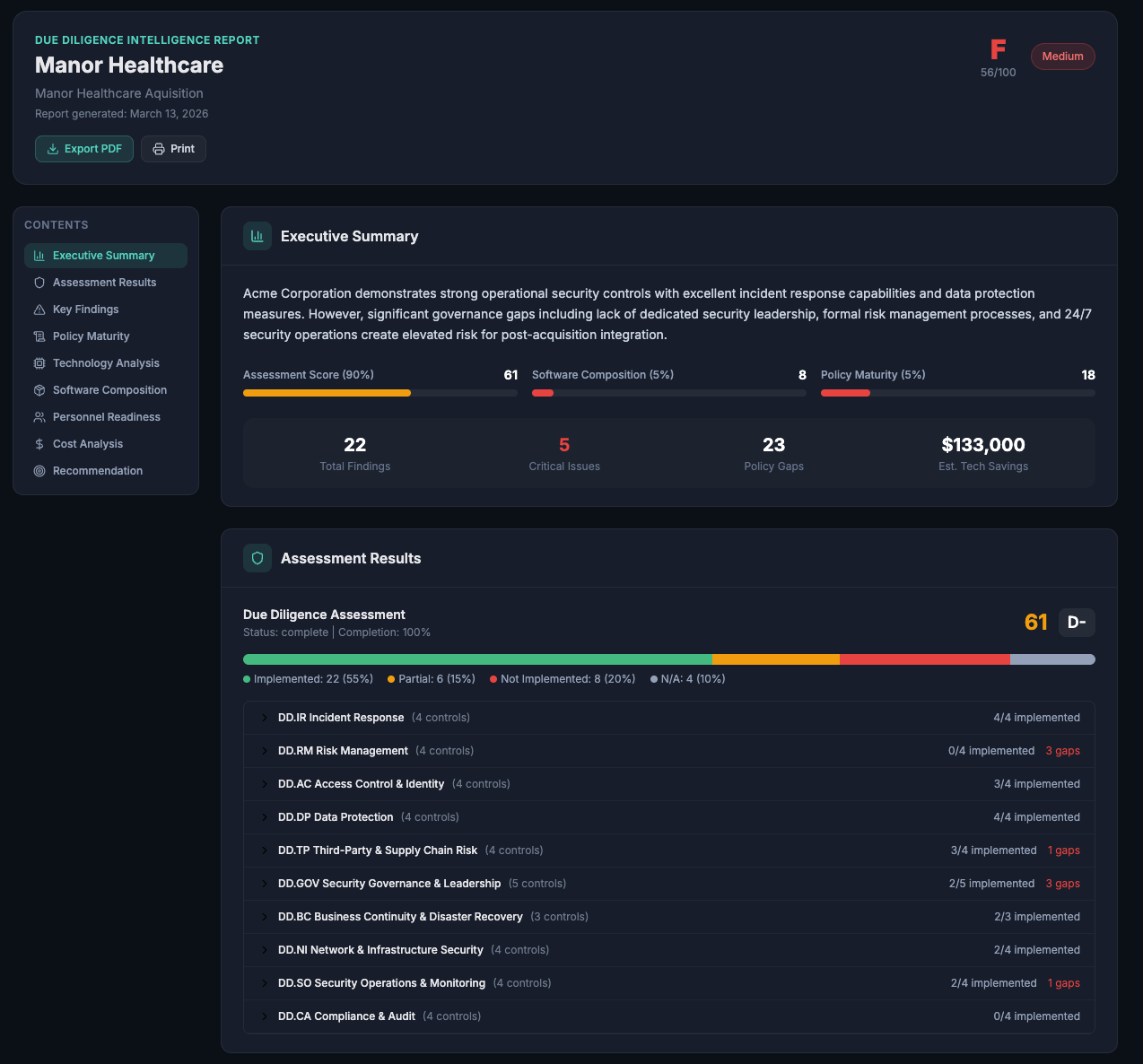Viewport: 1143px width, 1064px height.
Task: Select Policy Maturity in the contents menu
Action: (x=90, y=336)
